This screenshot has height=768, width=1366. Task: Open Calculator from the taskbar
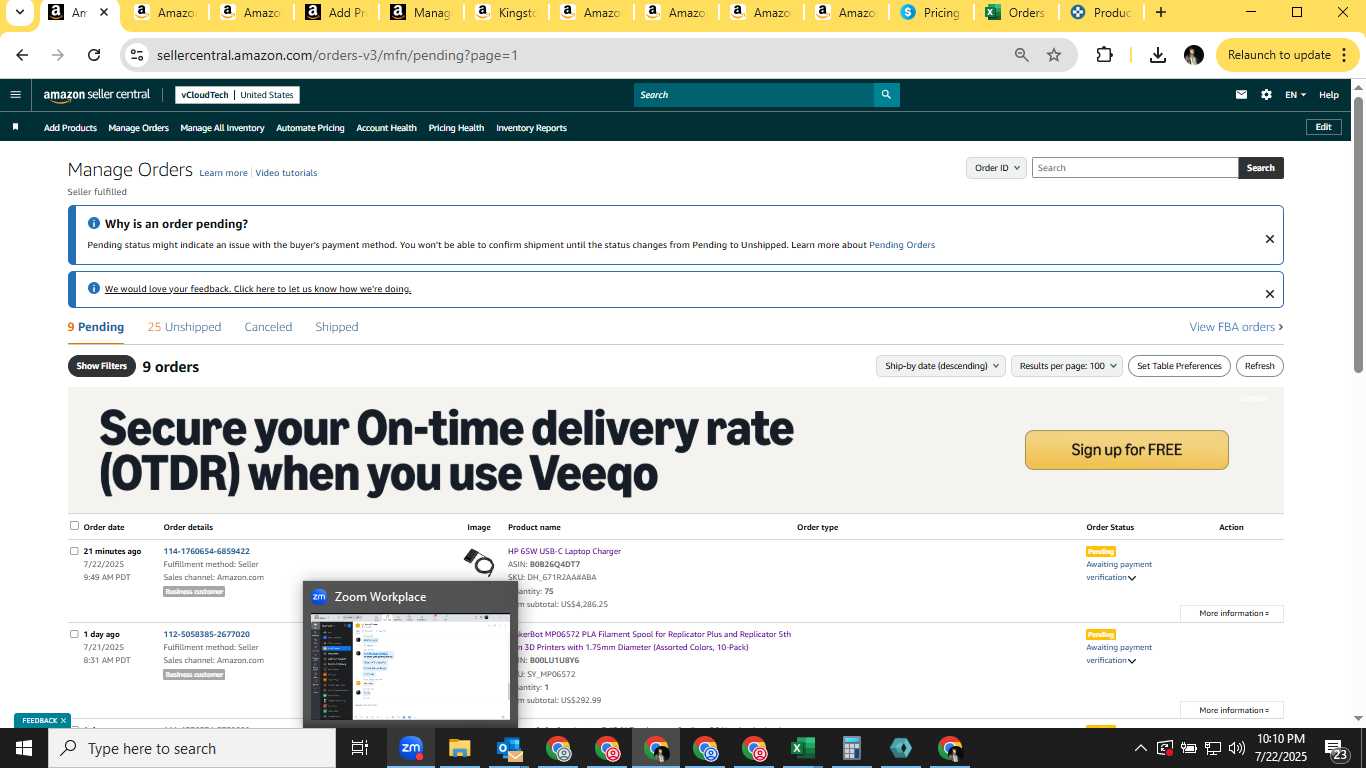coord(852,748)
